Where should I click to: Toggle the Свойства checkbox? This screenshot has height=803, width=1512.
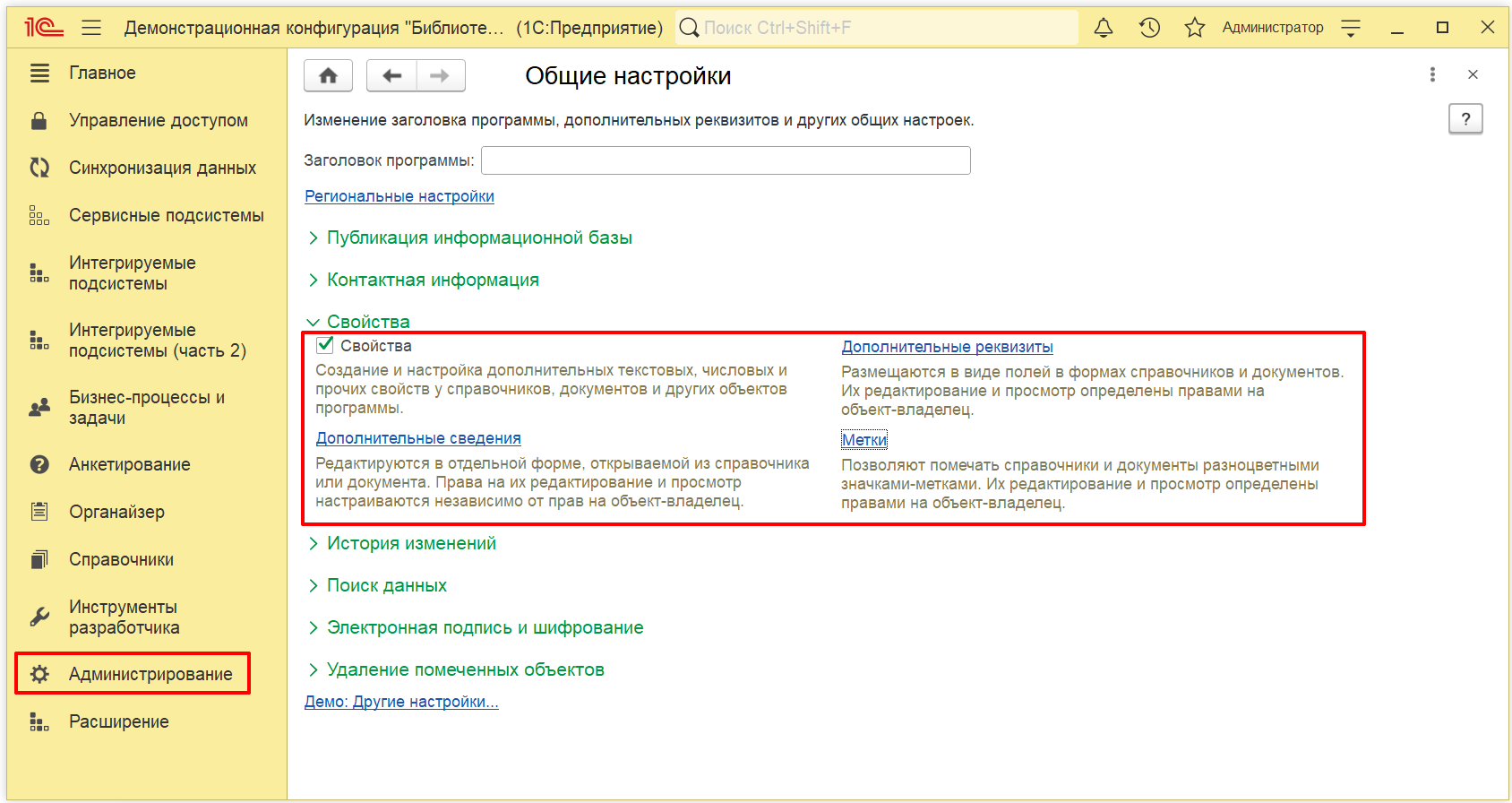click(x=325, y=344)
